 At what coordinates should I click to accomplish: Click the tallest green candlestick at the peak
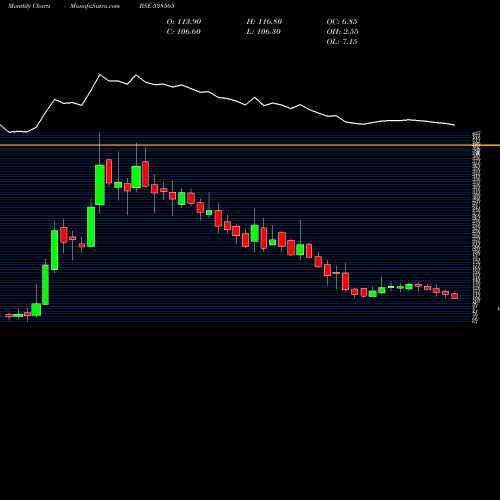coord(100,185)
